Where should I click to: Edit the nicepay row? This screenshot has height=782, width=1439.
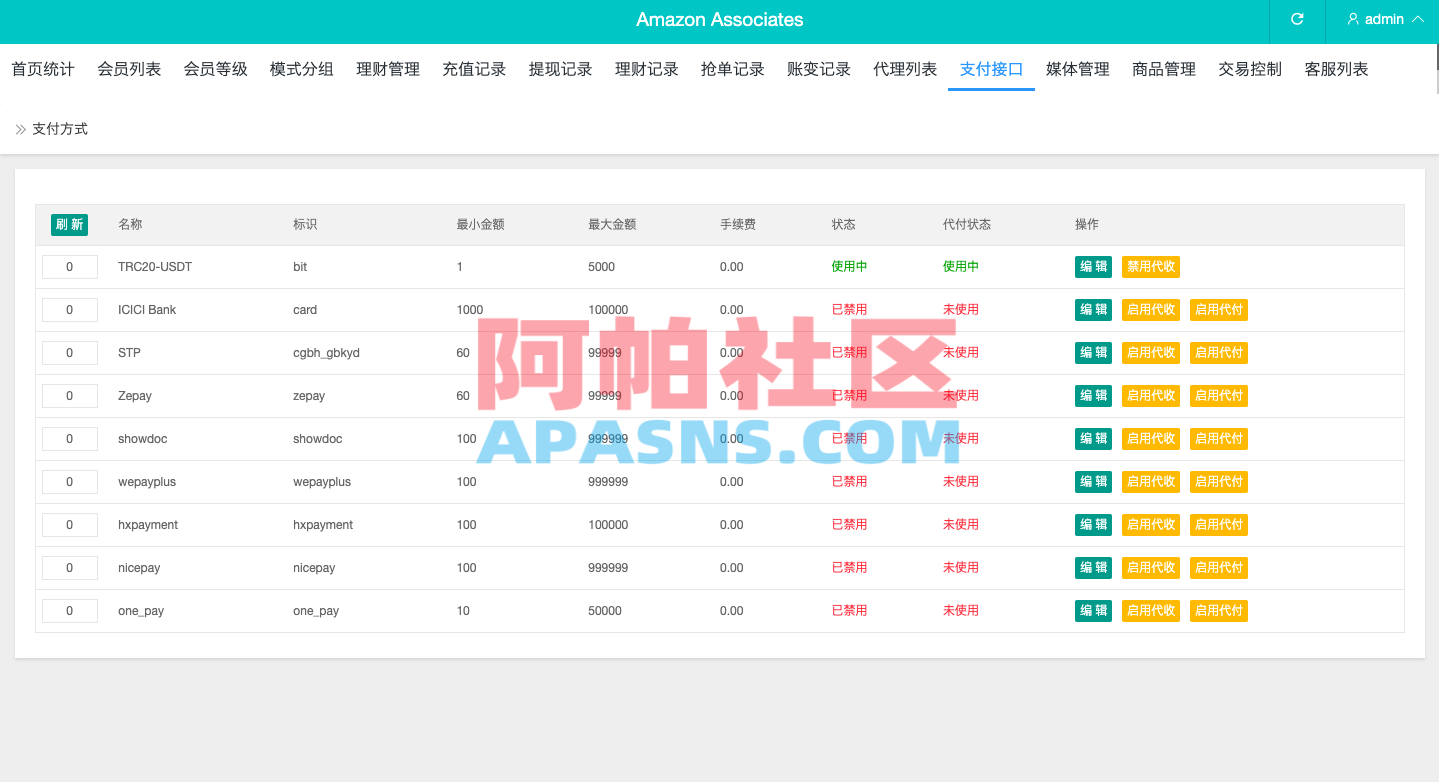[x=1093, y=568]
